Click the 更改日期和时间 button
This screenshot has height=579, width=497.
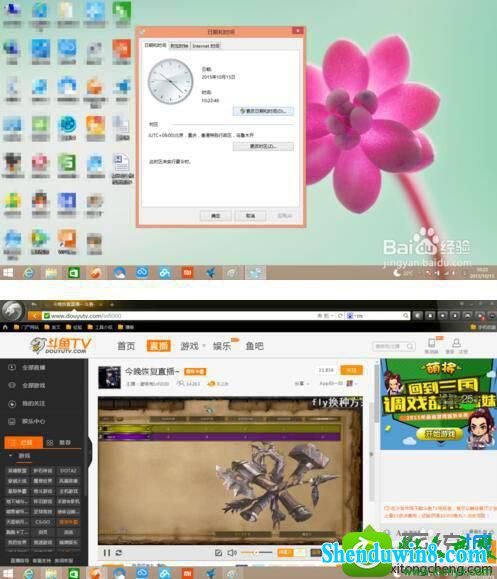(263, 110)
